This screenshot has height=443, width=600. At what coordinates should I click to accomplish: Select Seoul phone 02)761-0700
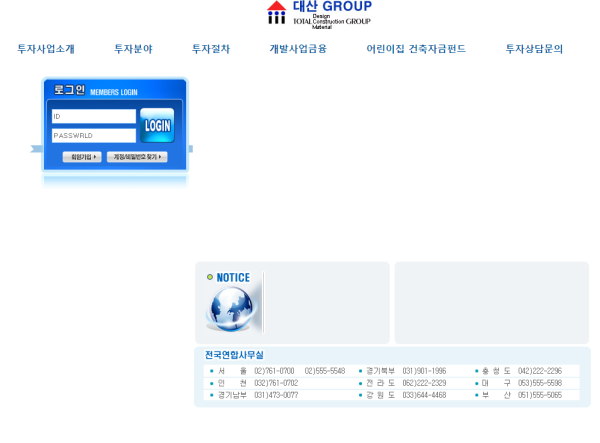click(x=274, y=371)
